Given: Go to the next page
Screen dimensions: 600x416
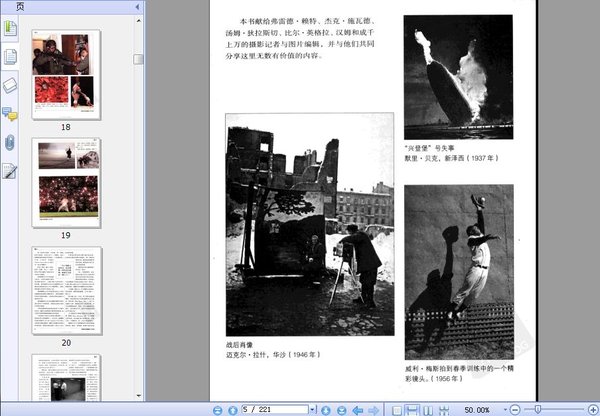Looking at the screenshot, I should [x=326, y=410].
